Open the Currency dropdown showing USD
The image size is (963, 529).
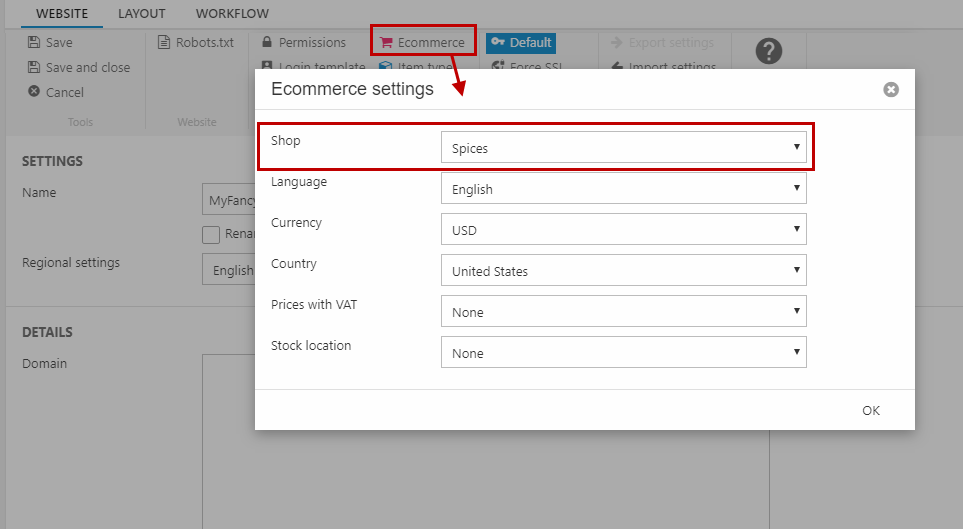(623, 230)
